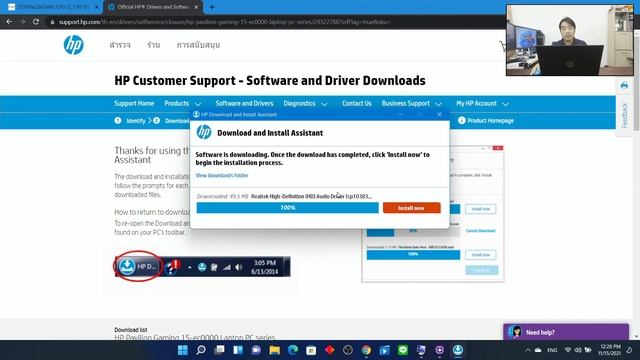This screenshot has height=360, width=640.
Task: Open the Contact Us menu item
Action: 357,103
